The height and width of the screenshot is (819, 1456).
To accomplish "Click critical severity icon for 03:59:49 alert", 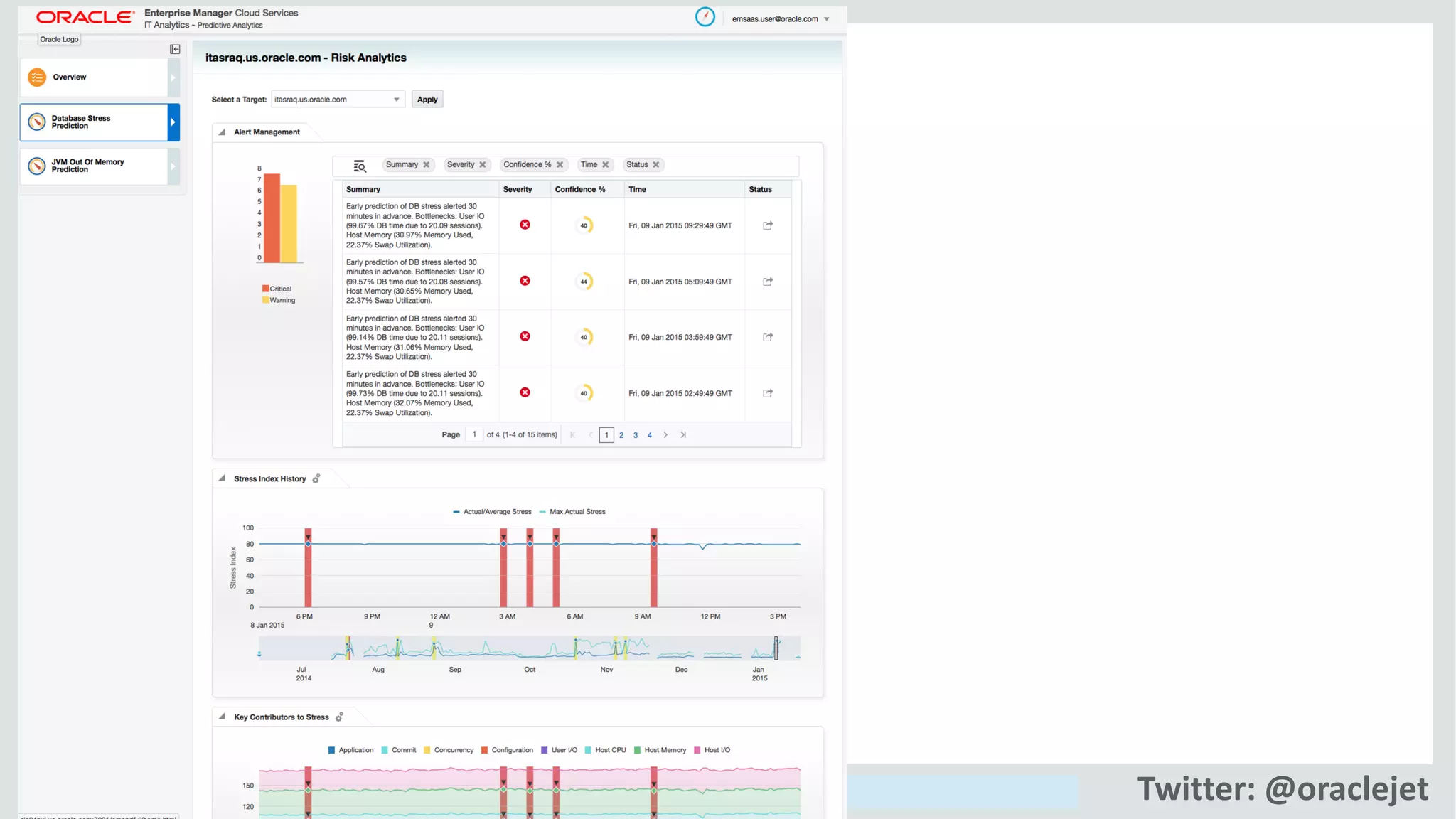I will tap(525, 336).
